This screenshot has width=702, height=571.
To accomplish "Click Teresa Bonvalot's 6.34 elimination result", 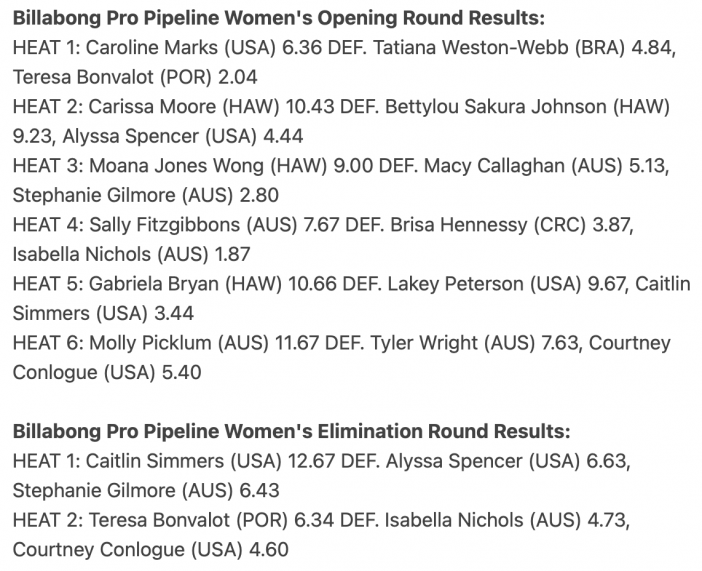I will pos(313,520).
